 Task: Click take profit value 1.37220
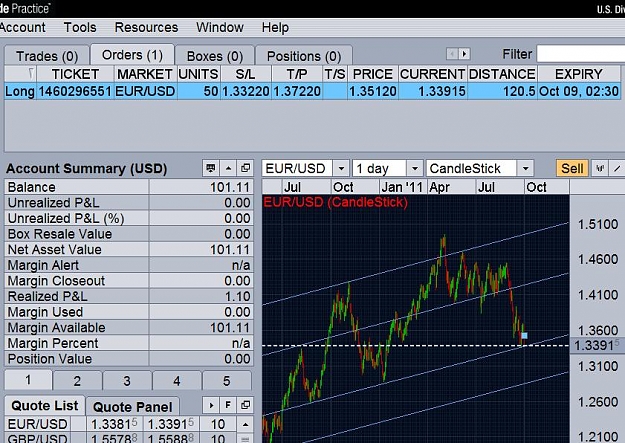click(297, 91)
